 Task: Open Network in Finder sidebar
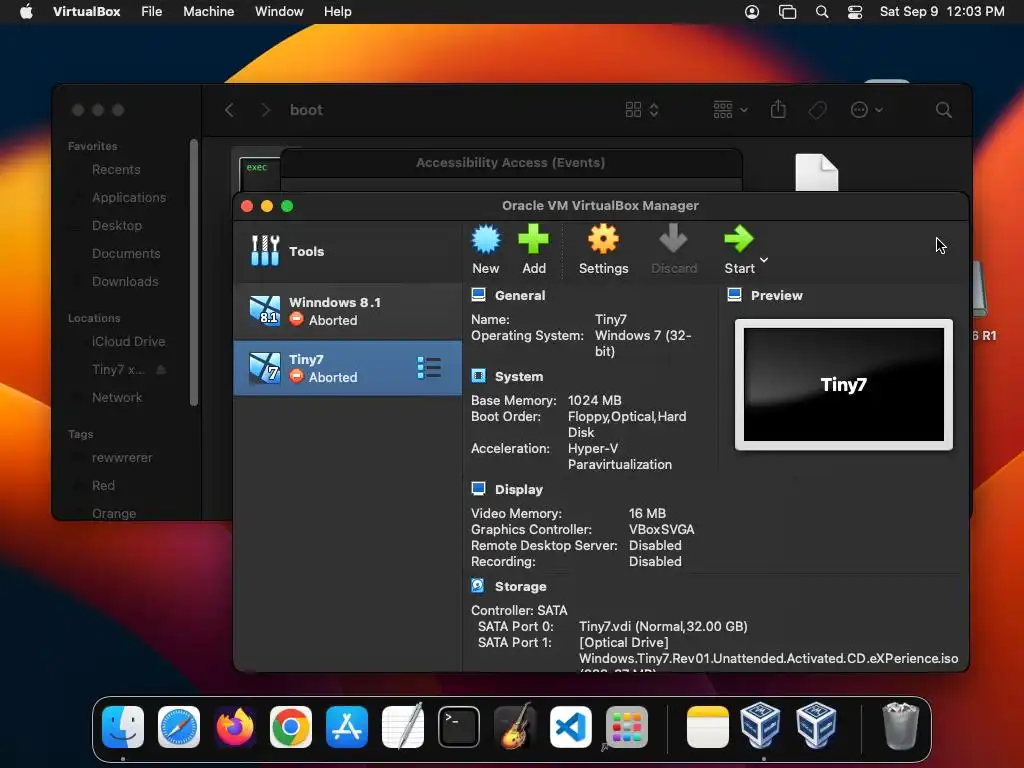(x=116, y=398)
